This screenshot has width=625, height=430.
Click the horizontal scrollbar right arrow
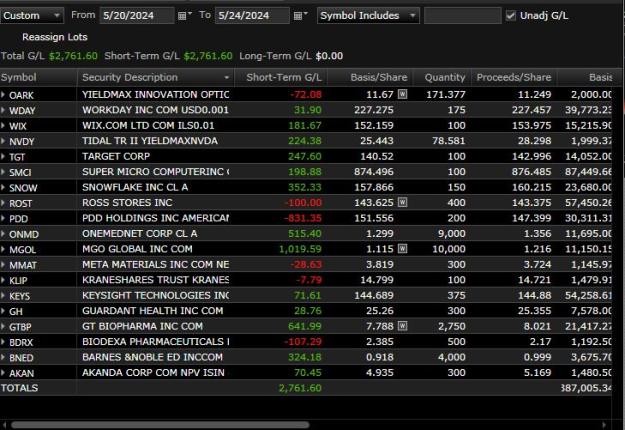(x=604, y=425)
